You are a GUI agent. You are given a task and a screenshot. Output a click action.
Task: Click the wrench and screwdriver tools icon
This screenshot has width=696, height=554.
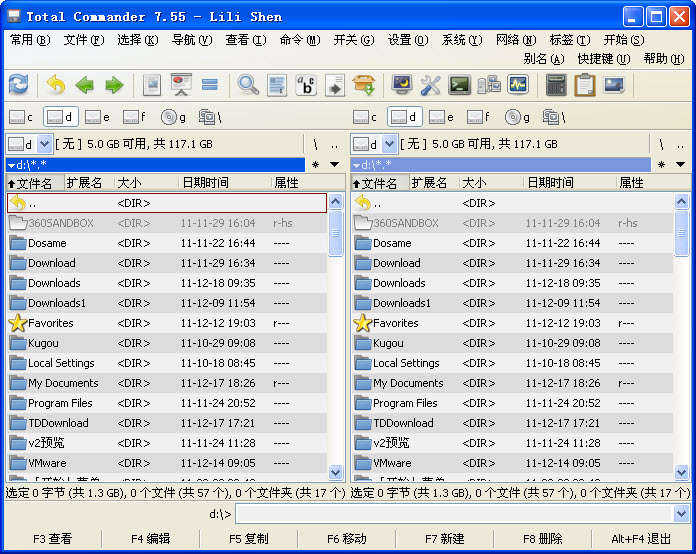[x=431, y=85]
